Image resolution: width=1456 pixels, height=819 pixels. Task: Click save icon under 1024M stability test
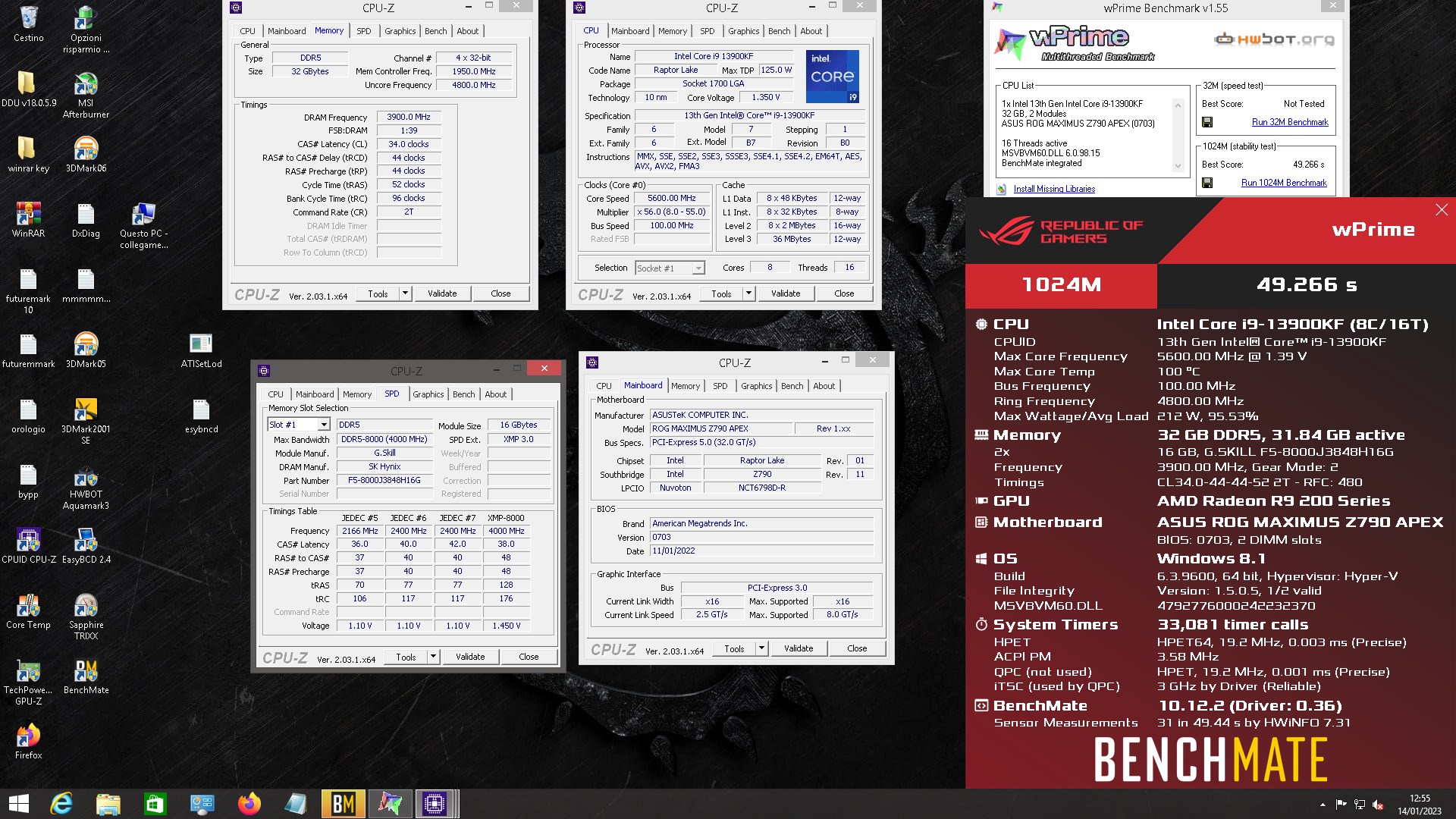click(x=1207, y=183)
